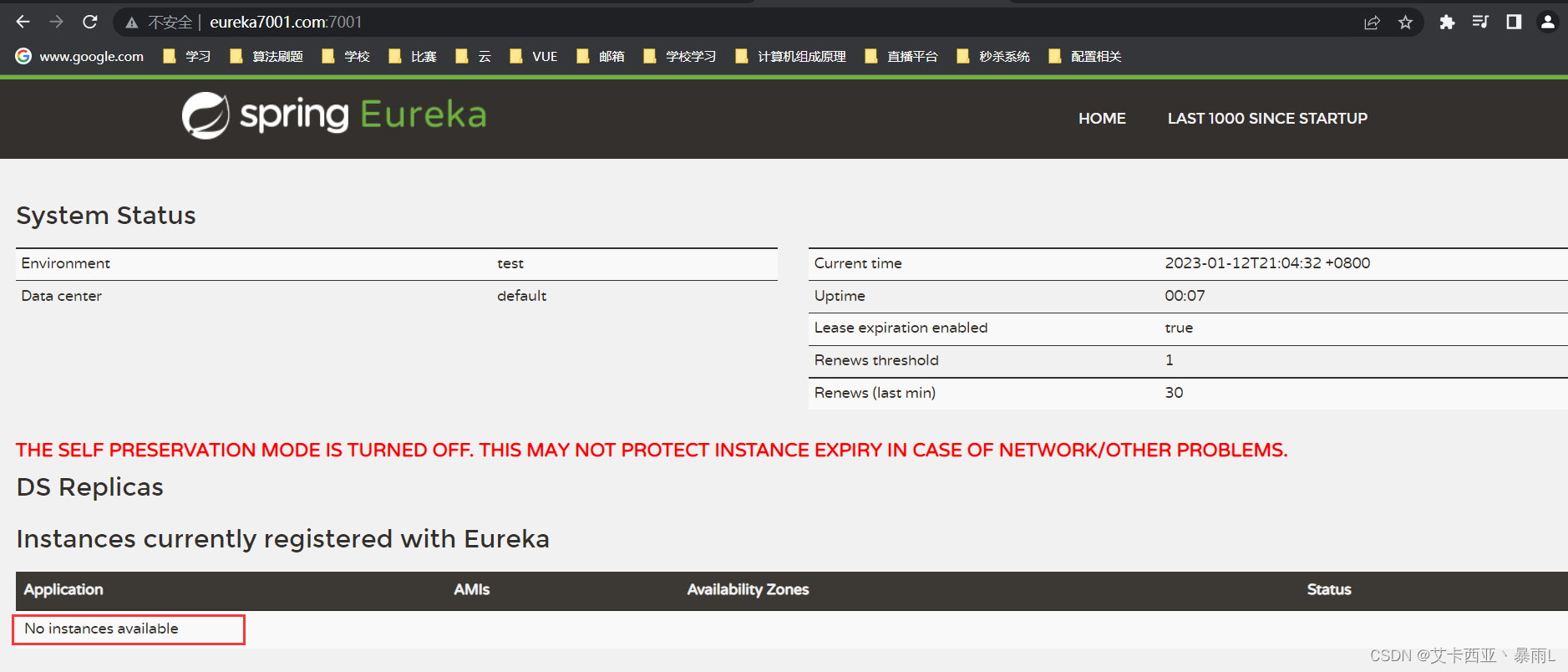The height and width of the screenshot is (672, 1568).
Task: Click the DS Replicas heading
Action: (90, 487)
